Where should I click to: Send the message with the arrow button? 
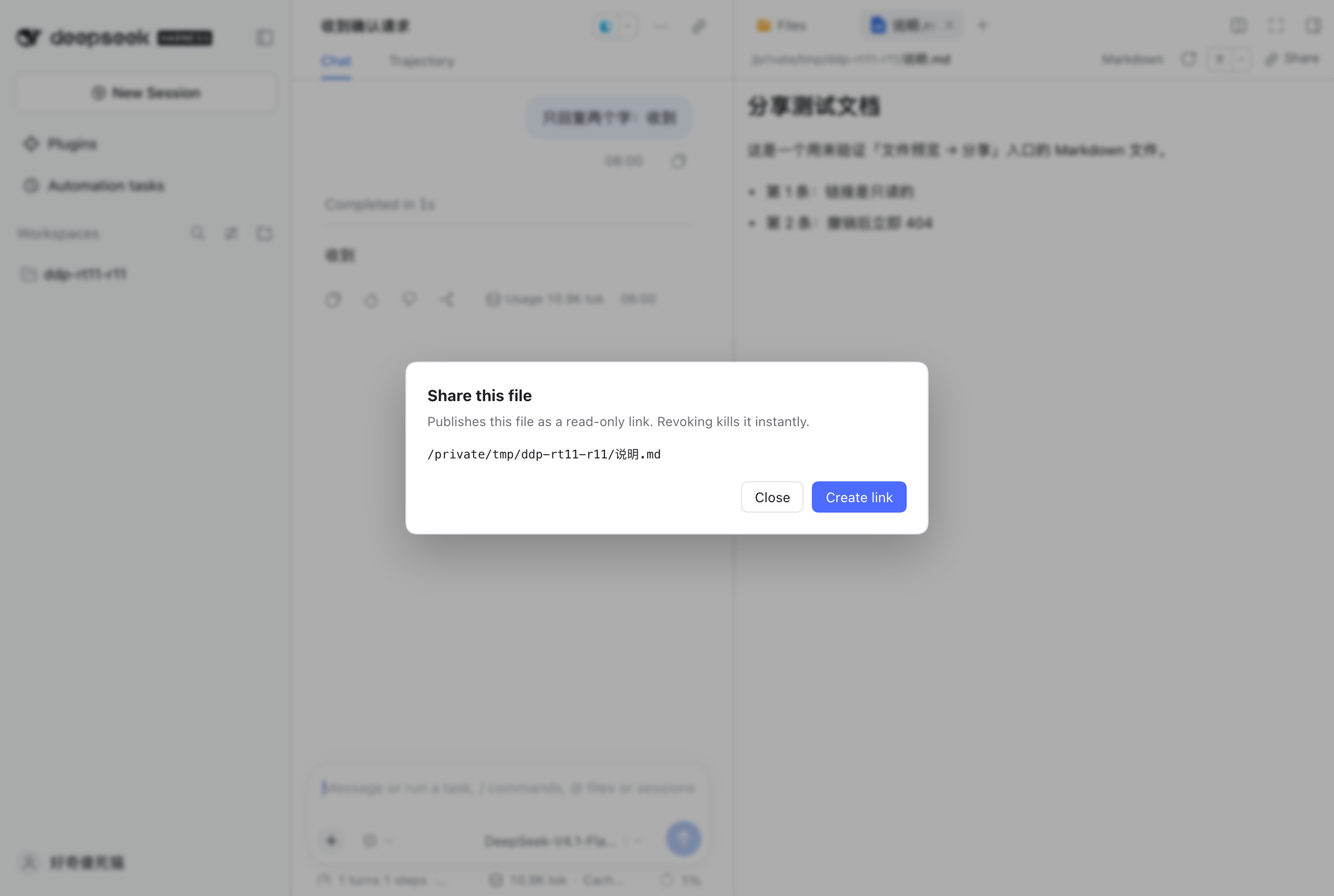pyautogui.click(x=683, y=838)
